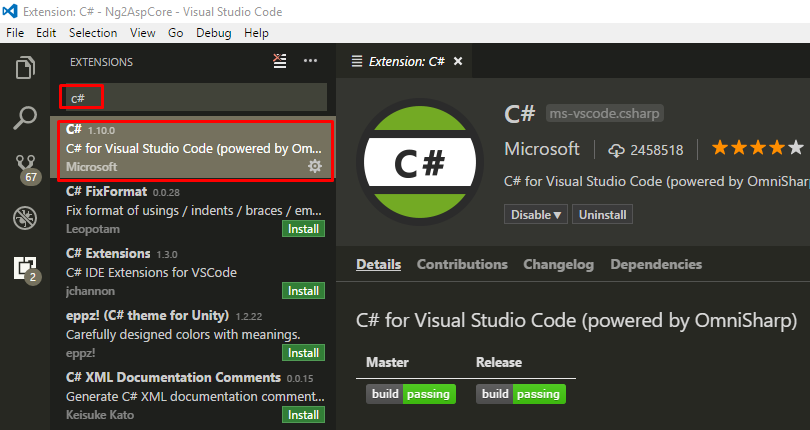Switch to the Details tab
Image resolution: width=810 pixels, height=430 pixels.
pos(379,264)
